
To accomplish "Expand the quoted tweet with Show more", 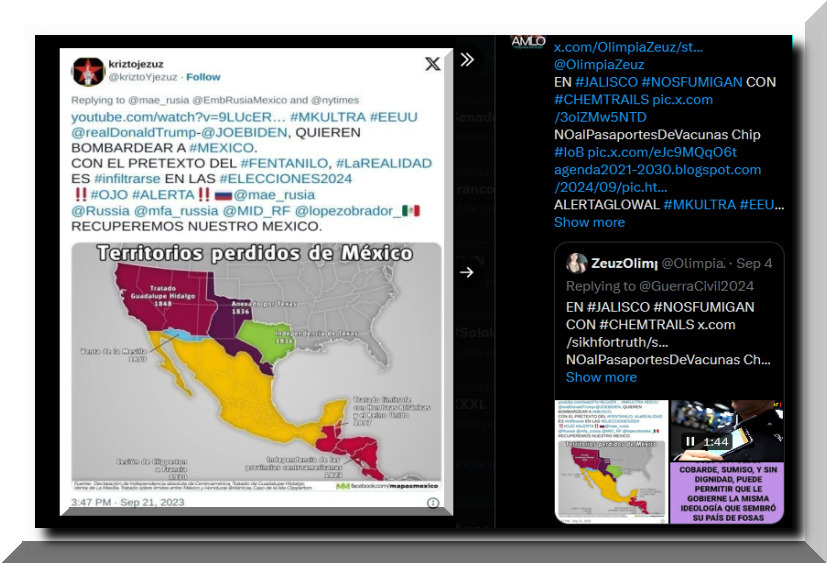I will coord(601,377).
